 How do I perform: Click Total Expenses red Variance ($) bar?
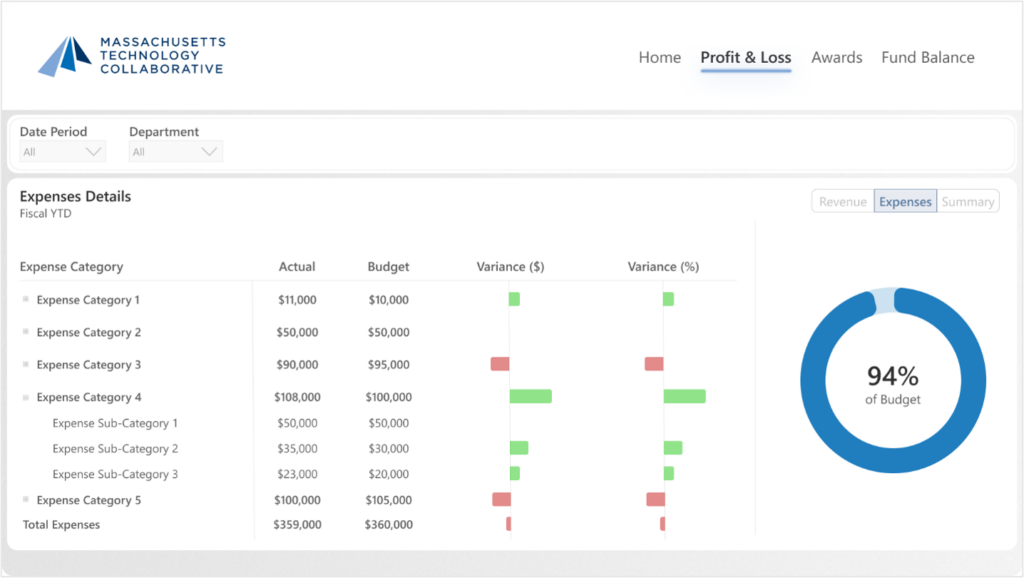click(509, 524)
